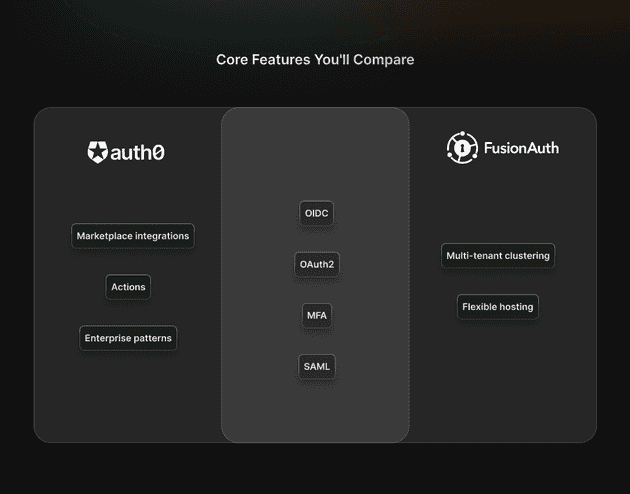Choose the OIDC feature tag
Viewport: 630px width, 494px height.
pyautogui.click(x=316, y=213)
